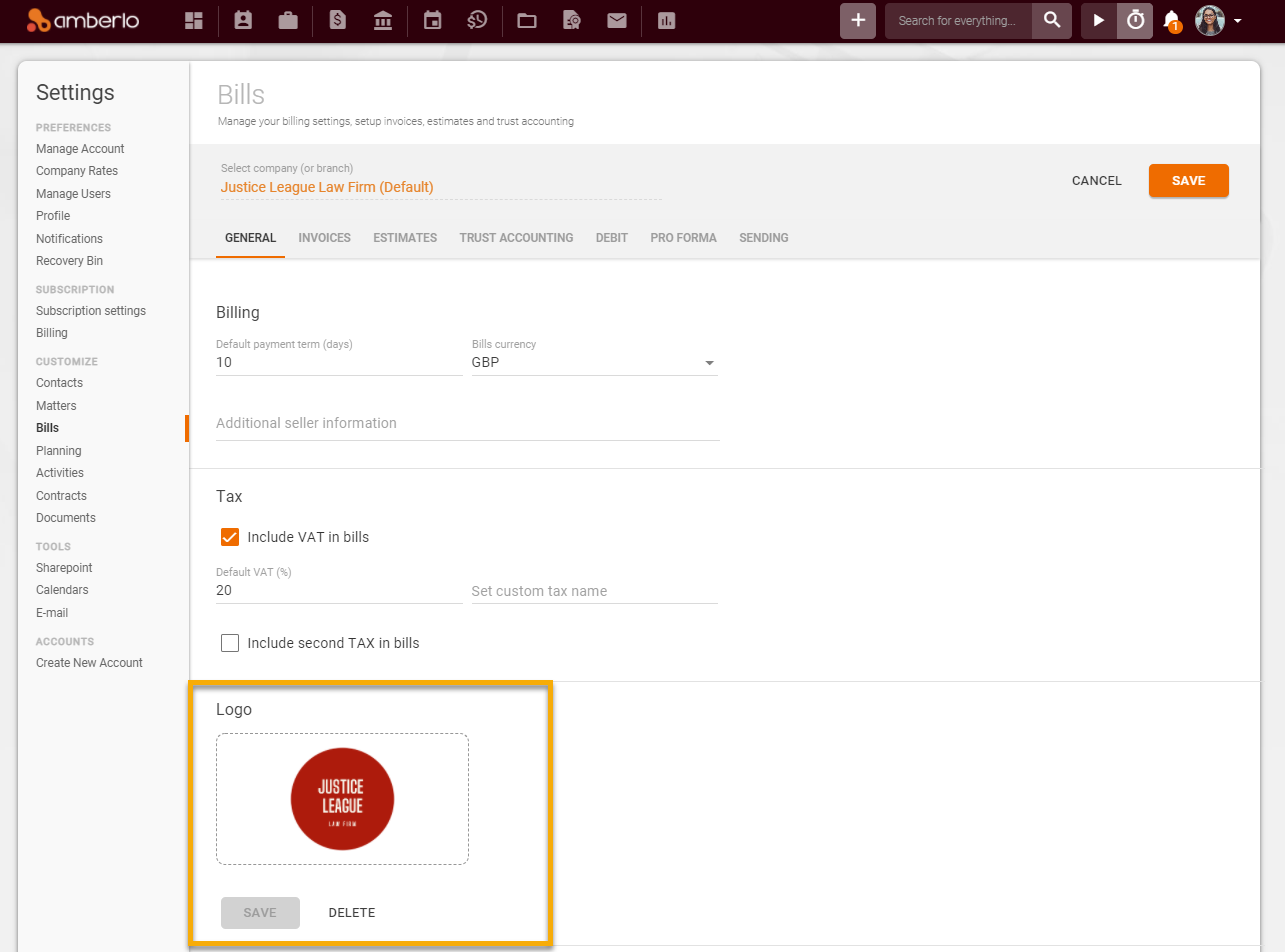Open Matters via the briefcase icon
Screen dimensions: 1285x952
pos(288,20)
